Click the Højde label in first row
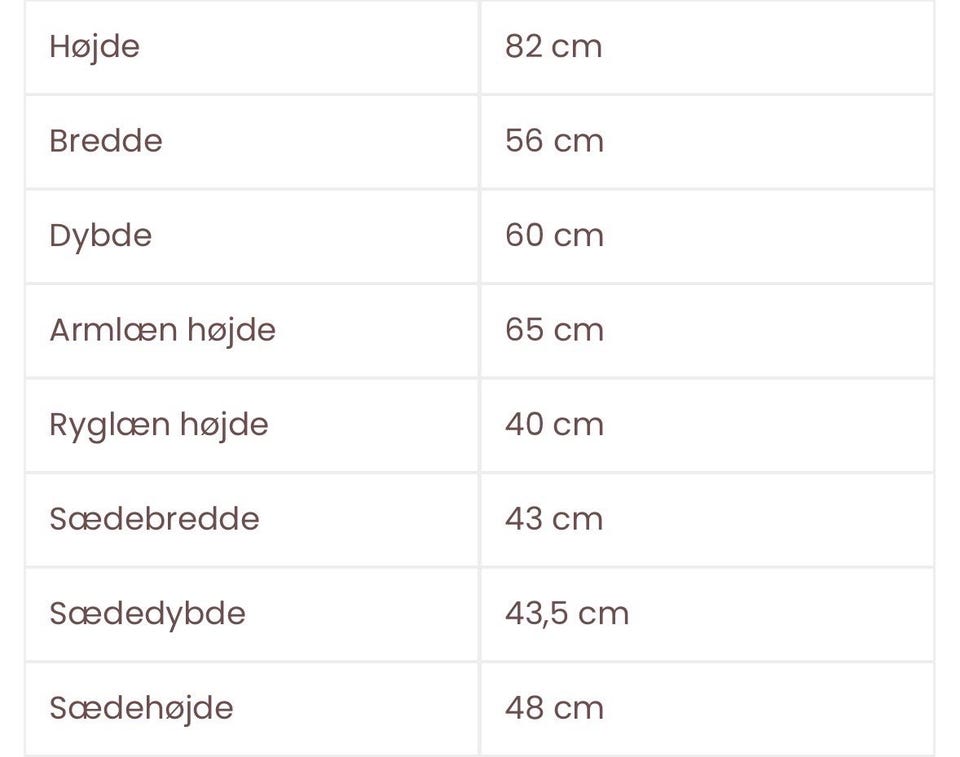The width and height of the screenshot is (960, 757). (94, 47)
